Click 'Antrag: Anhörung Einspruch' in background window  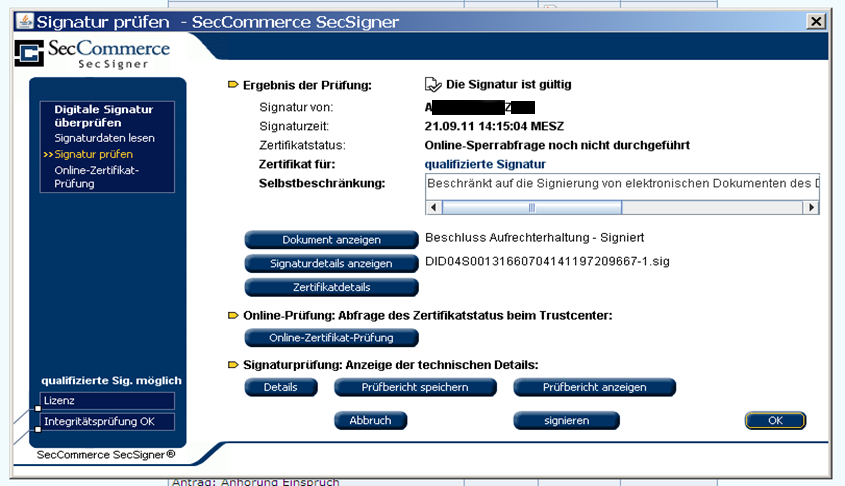pos(255,482)
